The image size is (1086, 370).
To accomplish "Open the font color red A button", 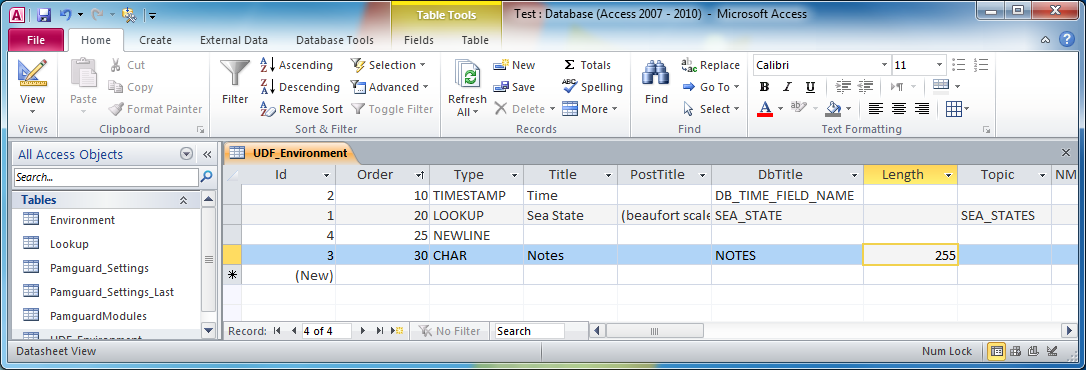I will point(765,109).
